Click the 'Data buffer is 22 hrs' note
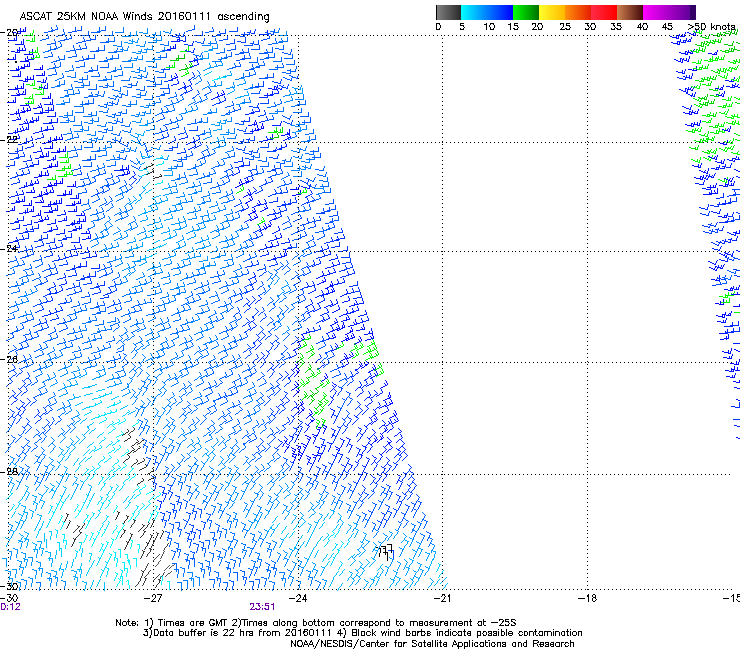This screenshot has width=740, height=650. click(x=362, y=633)
